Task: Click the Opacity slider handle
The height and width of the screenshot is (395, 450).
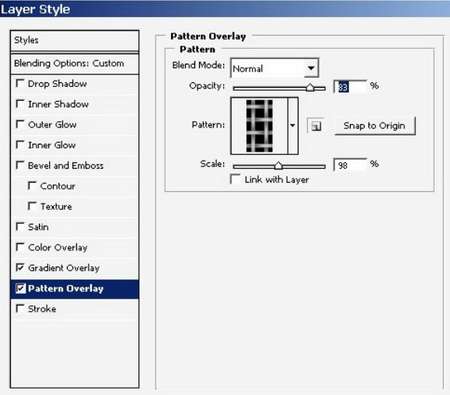Action: coord(310,87)
